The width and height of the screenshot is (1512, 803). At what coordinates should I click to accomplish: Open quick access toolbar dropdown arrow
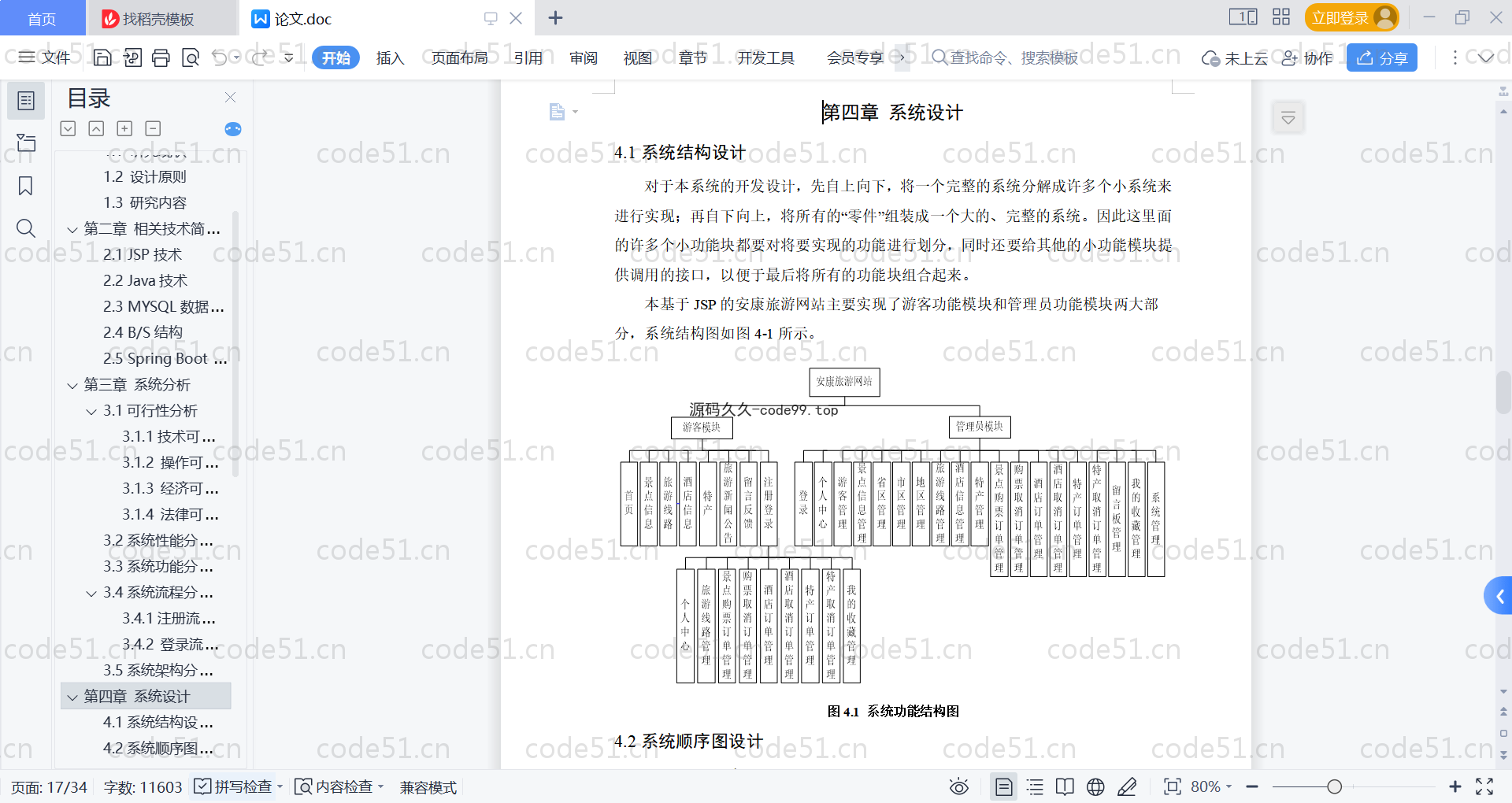tap(289, 57)
